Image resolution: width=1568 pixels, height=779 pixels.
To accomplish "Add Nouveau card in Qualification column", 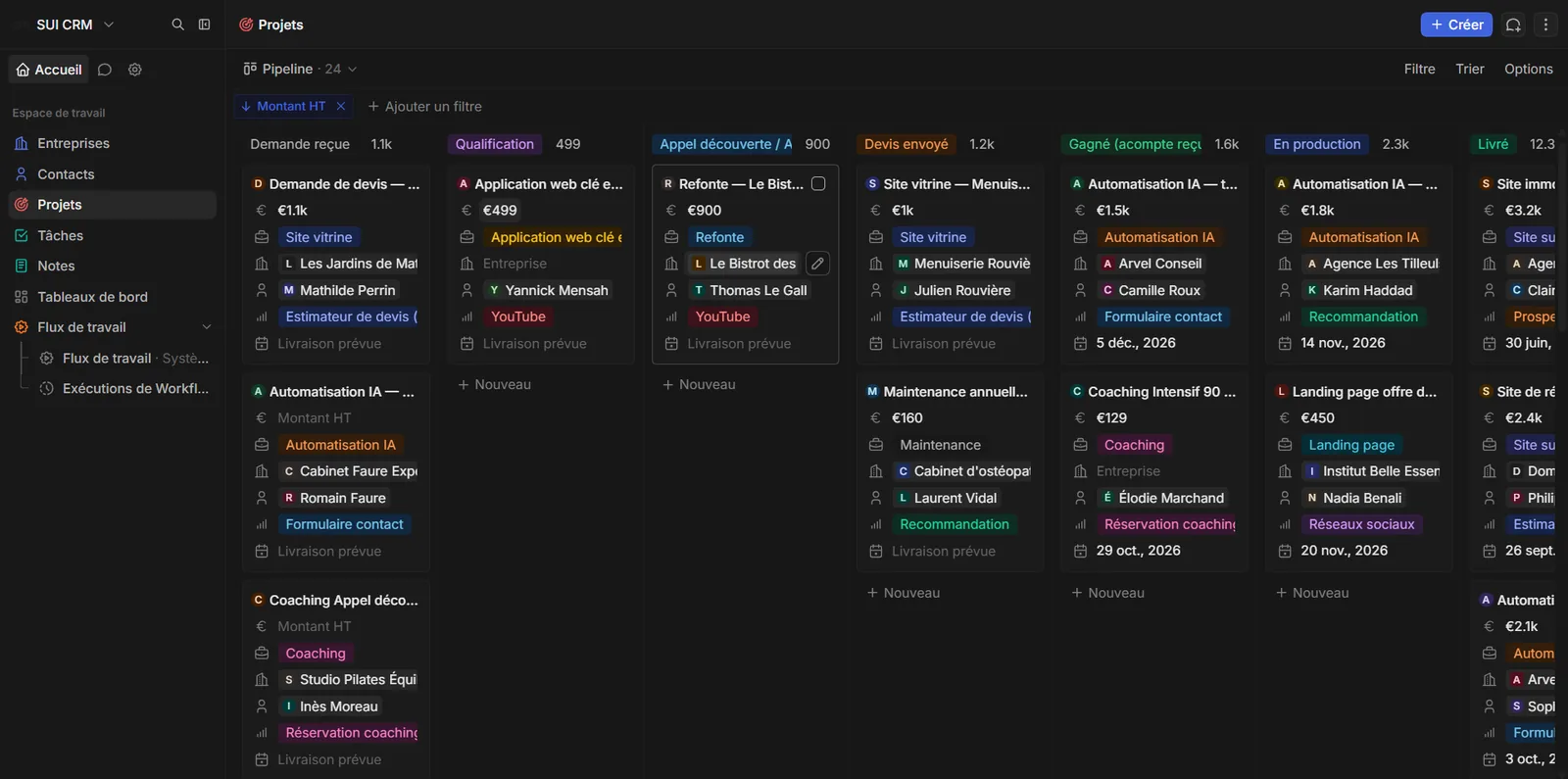I will 494,384.
